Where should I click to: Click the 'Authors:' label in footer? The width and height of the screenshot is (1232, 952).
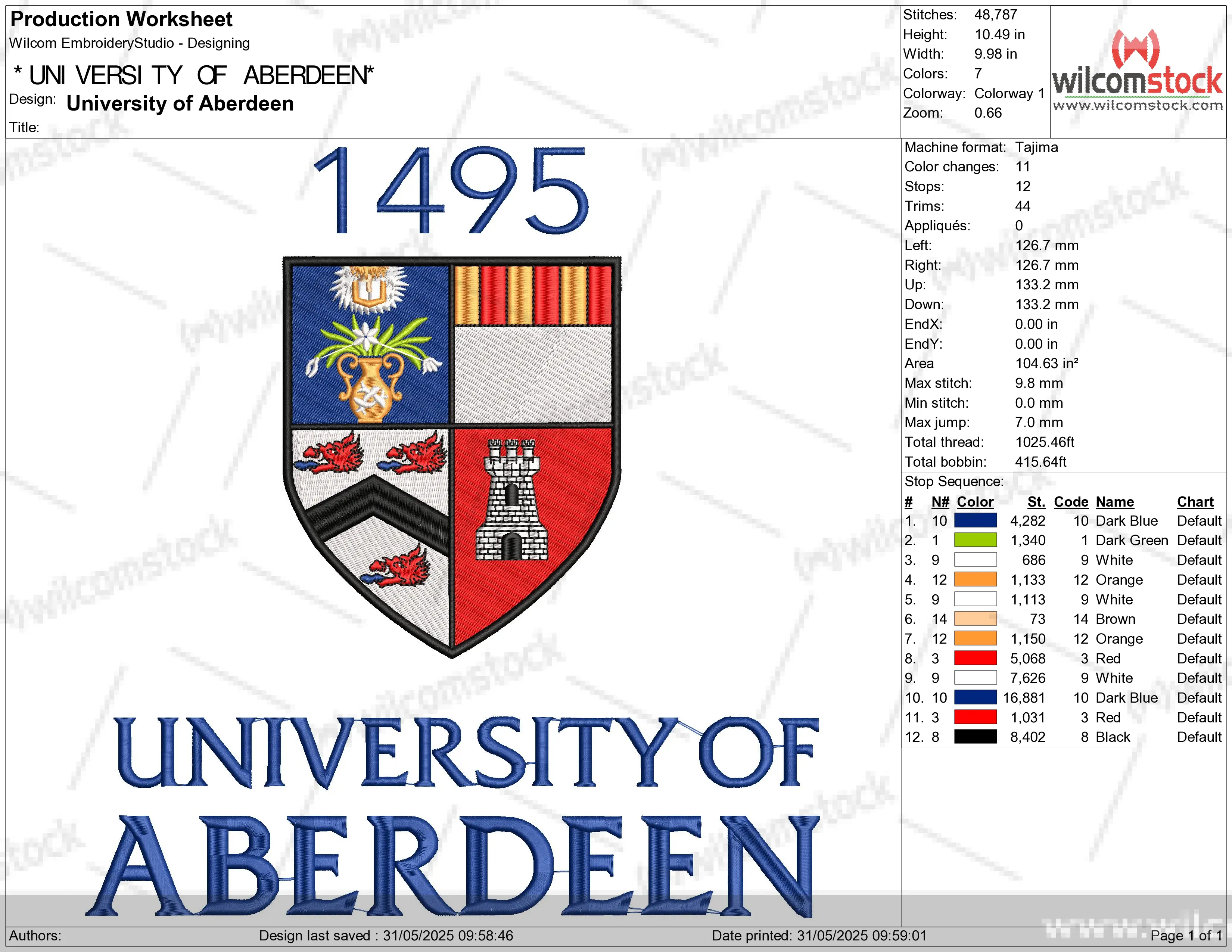tap(35, 936)
